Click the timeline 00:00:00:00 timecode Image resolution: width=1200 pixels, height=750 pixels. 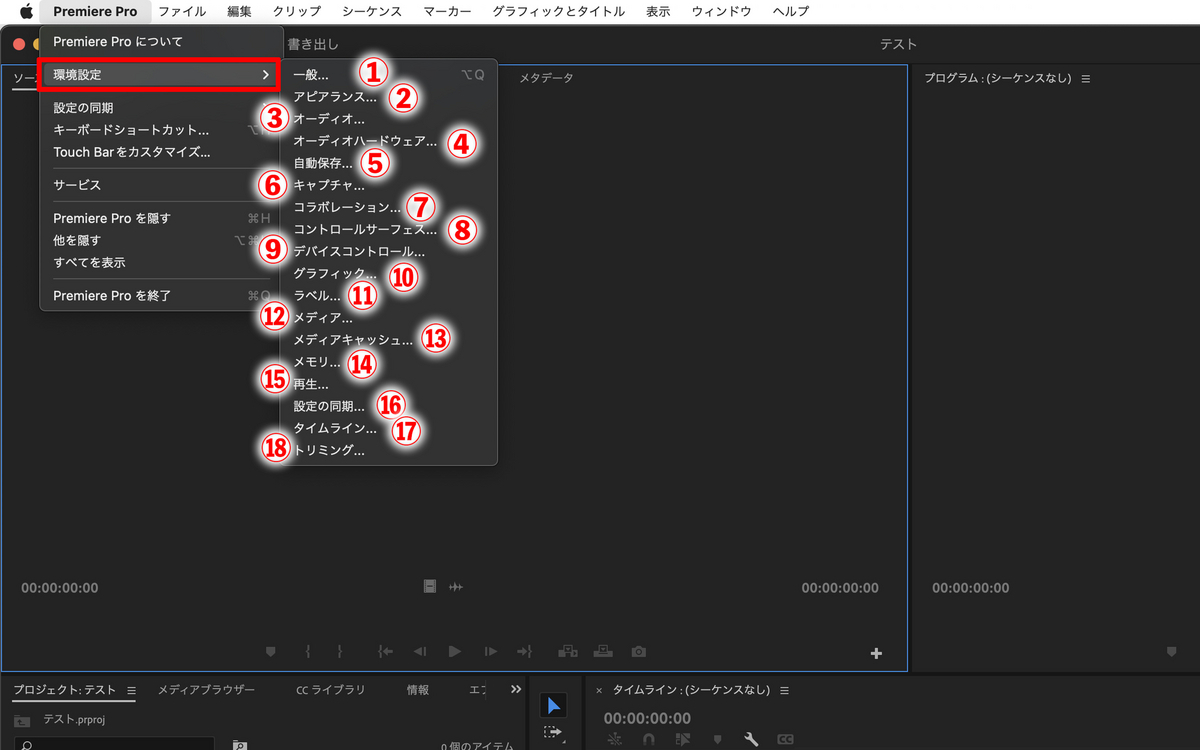pos(647,718)
